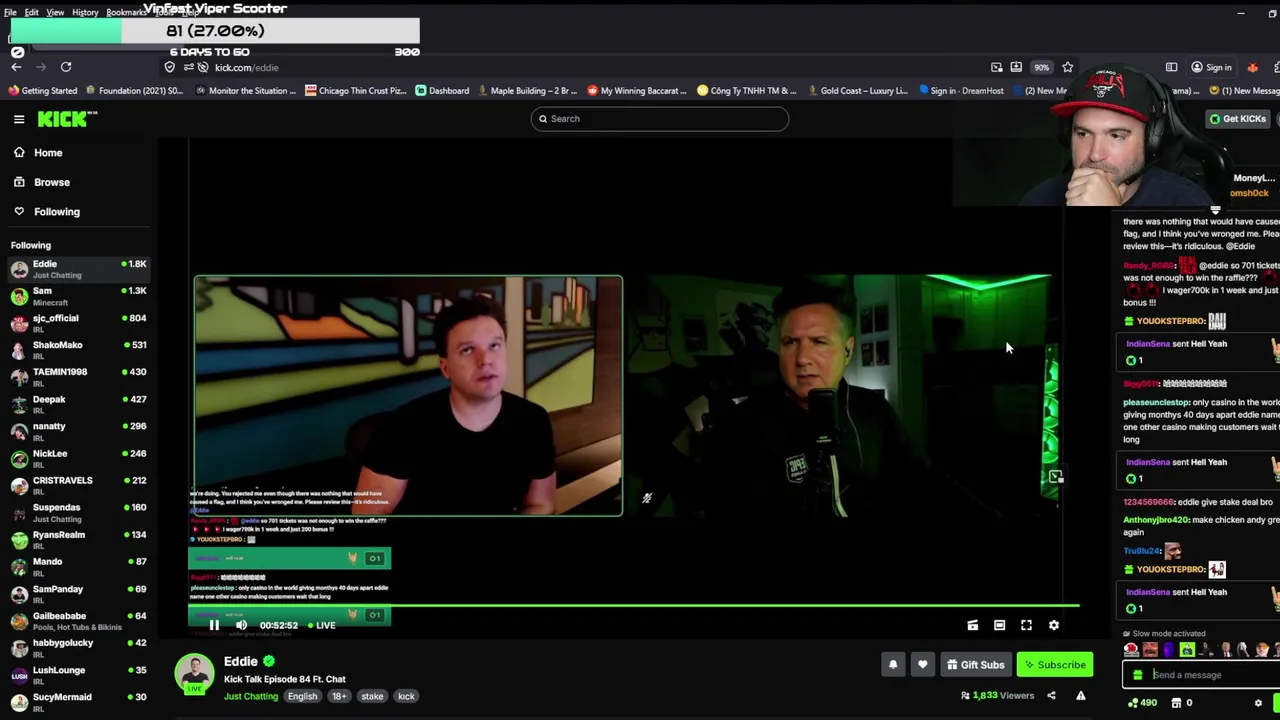
Task: Open the clip creation icon
Action: [x=972, y=625]
